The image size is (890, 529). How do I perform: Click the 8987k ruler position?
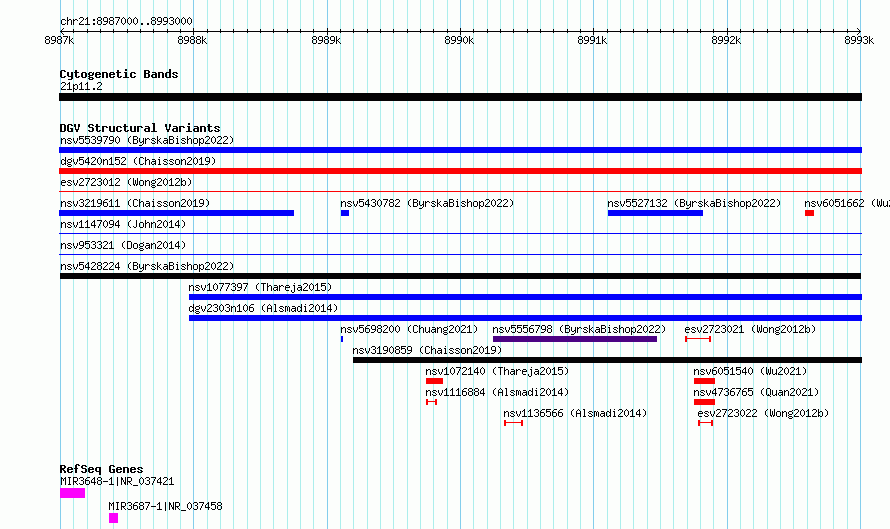point(59,40)
